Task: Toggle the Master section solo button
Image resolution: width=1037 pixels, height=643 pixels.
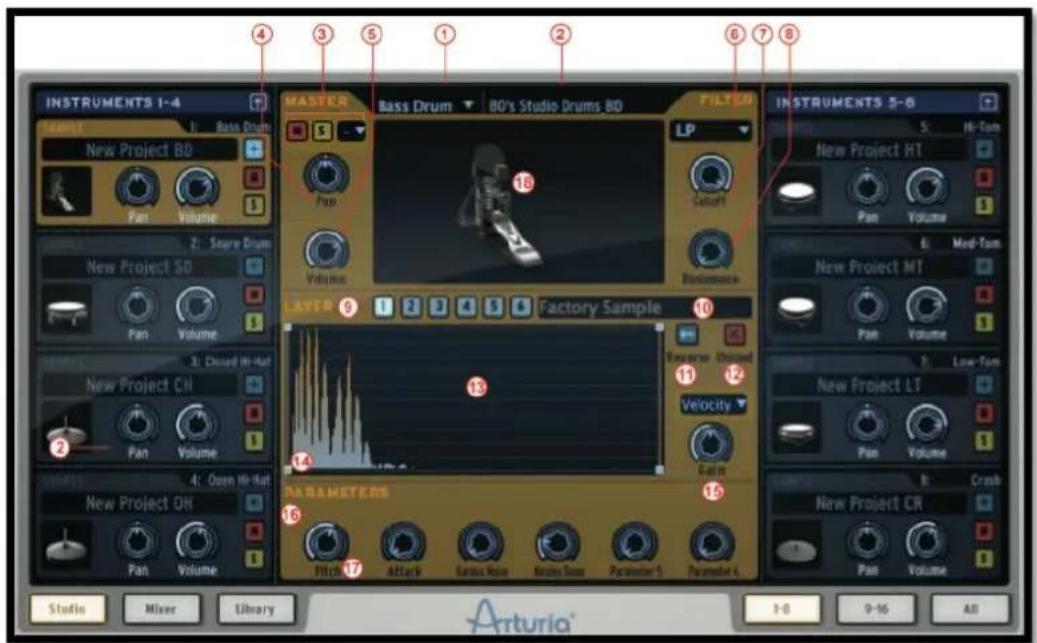Action: click(322, 131)
